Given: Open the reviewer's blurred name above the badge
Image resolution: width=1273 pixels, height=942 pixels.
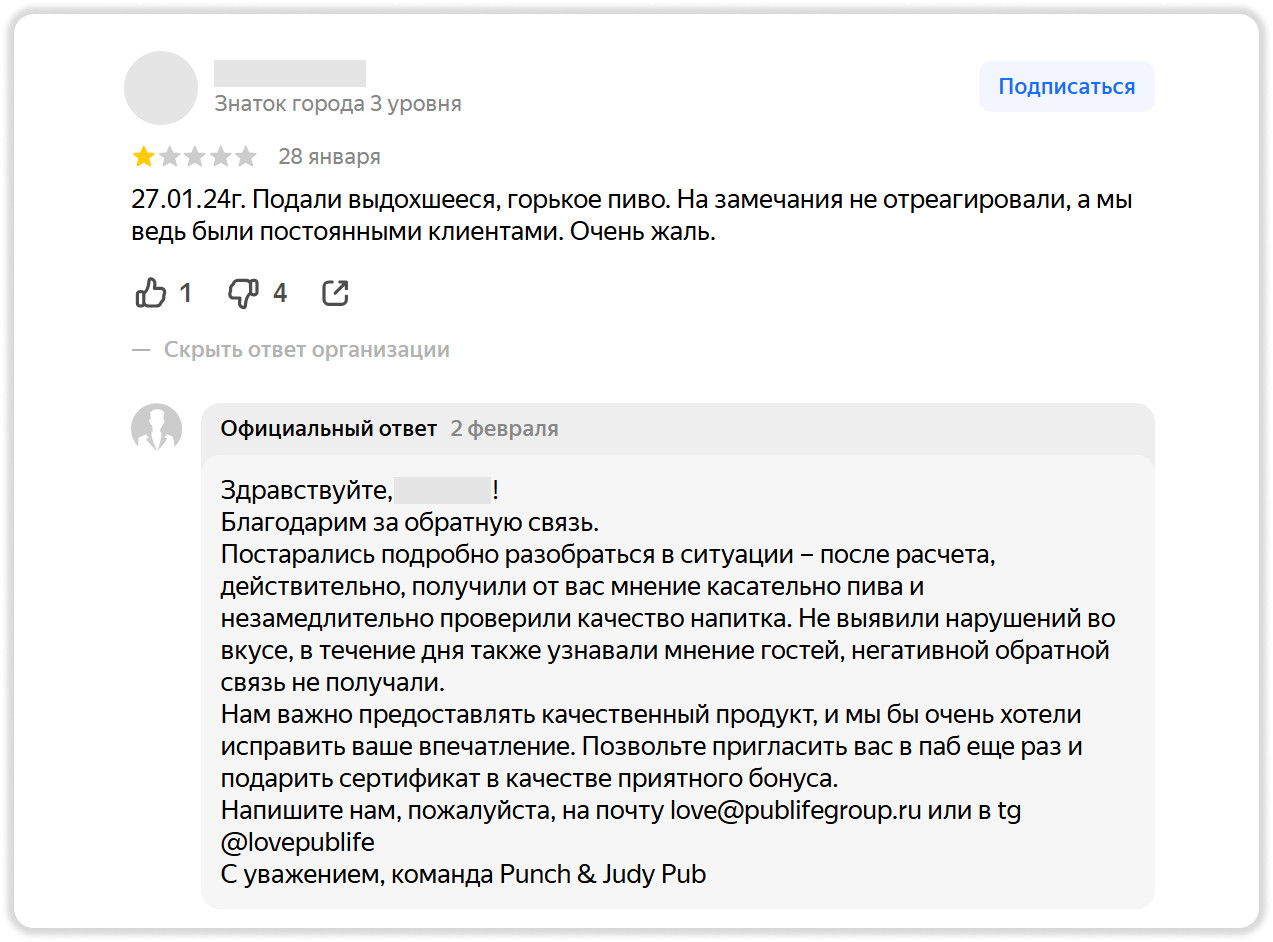Looking at the screenshot, I should (x=290, y=73).
